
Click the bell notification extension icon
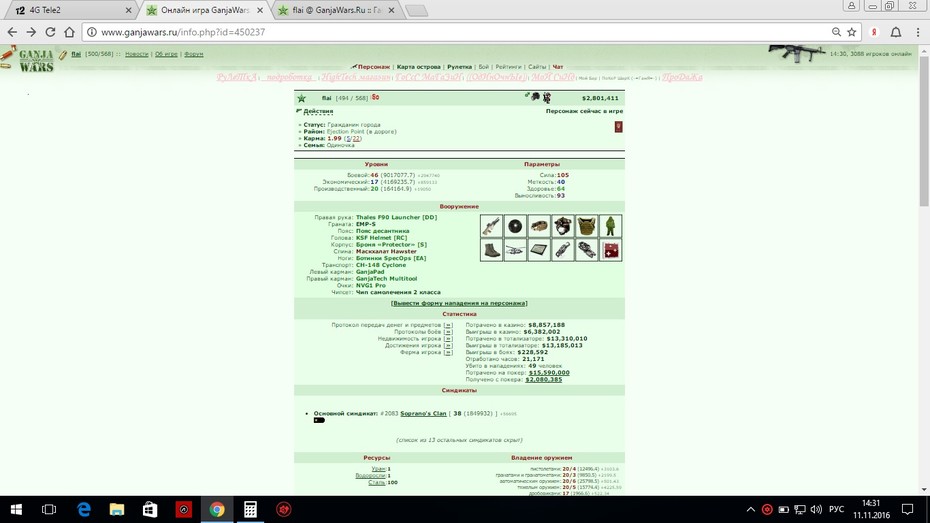point(896,32)
